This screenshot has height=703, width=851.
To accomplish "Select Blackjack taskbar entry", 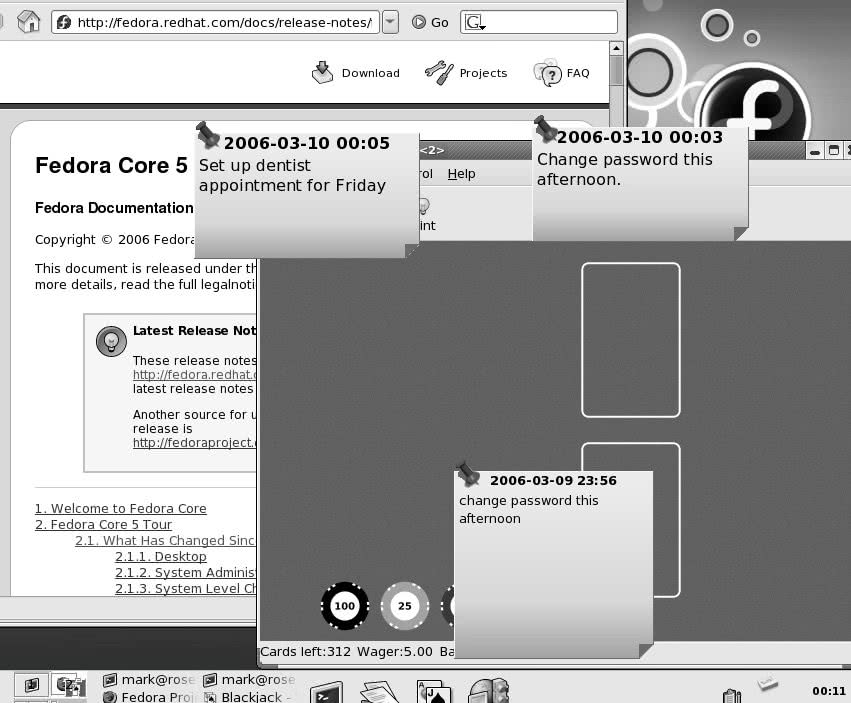I will tap(249, 696).
